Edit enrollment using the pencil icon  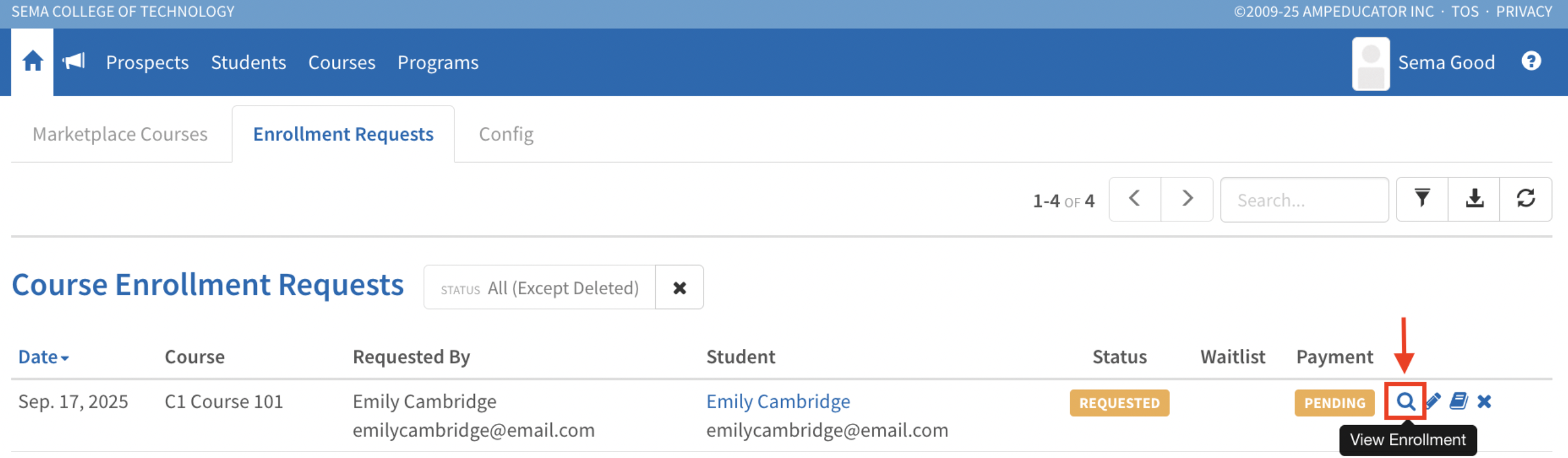1433,402
